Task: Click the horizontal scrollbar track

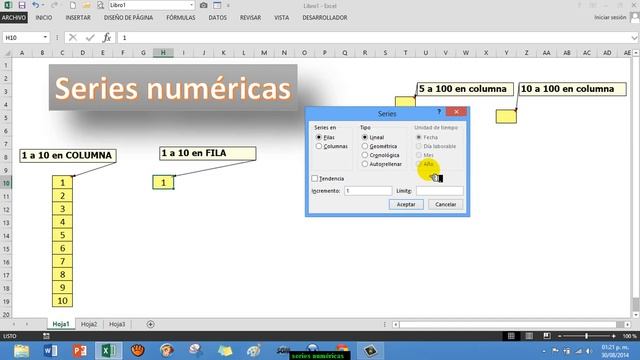Action: (508, 324)
